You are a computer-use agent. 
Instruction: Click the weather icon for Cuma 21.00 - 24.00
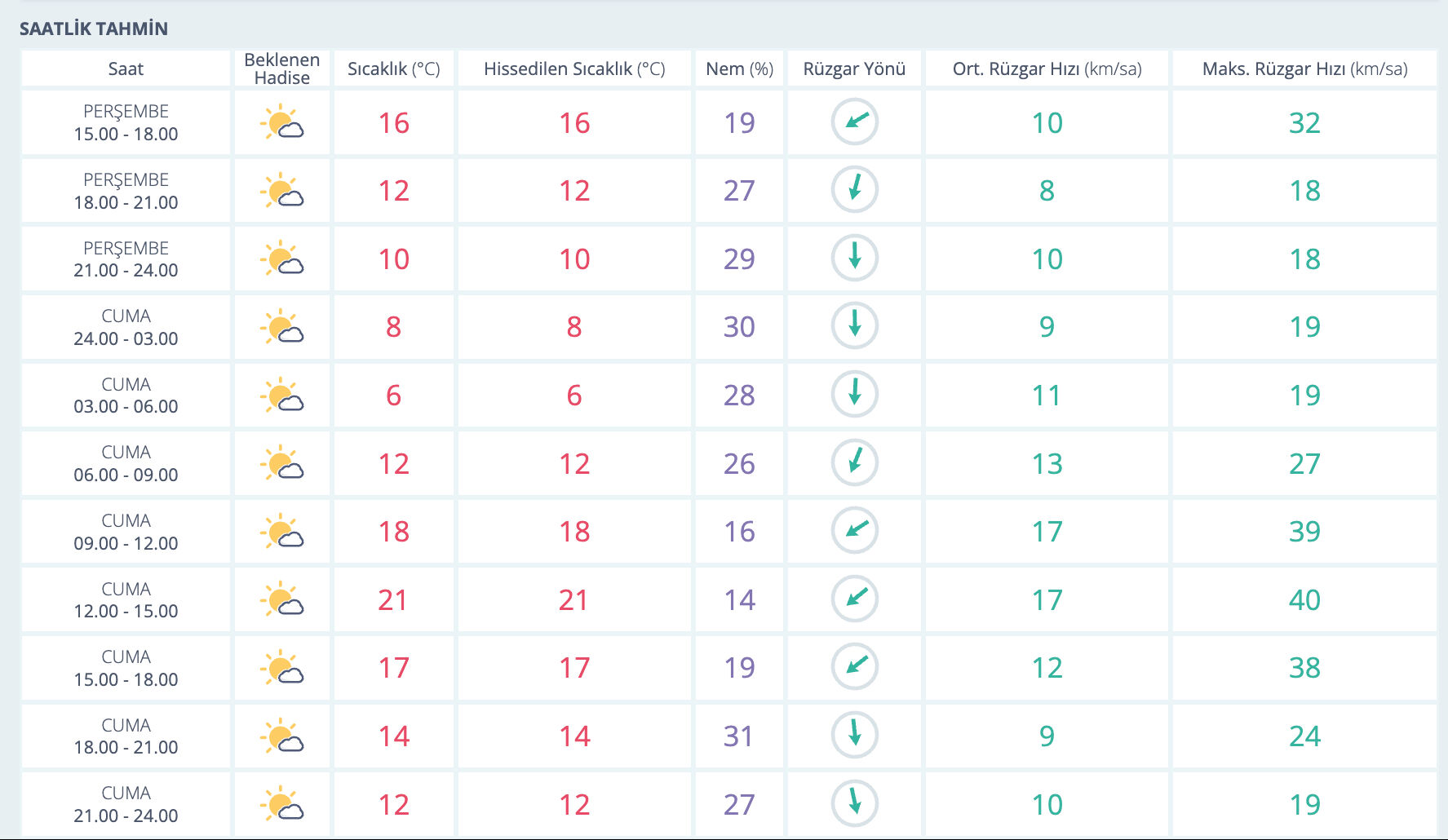[x=282, y=804]
